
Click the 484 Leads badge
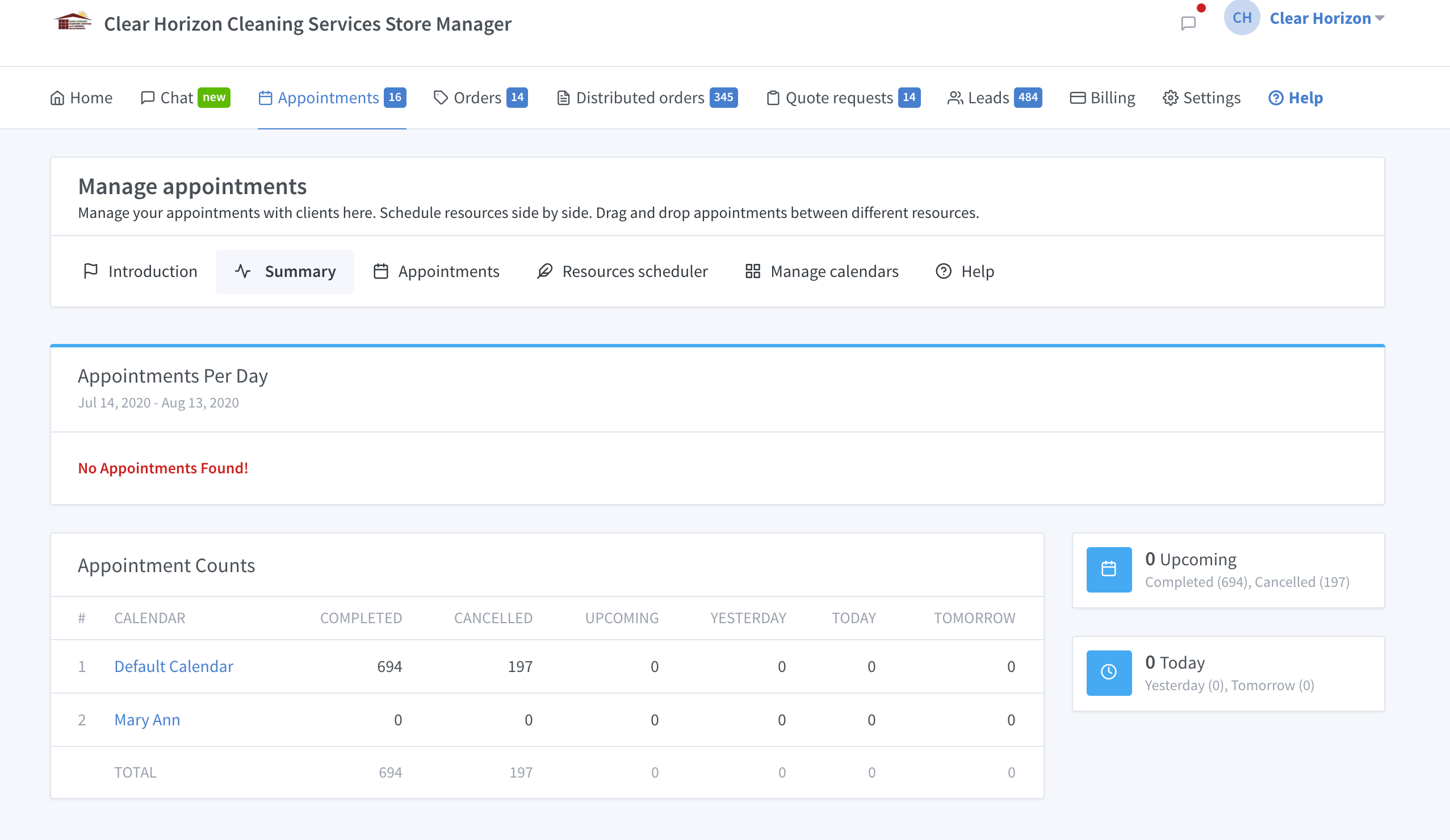click(1028, 97)
